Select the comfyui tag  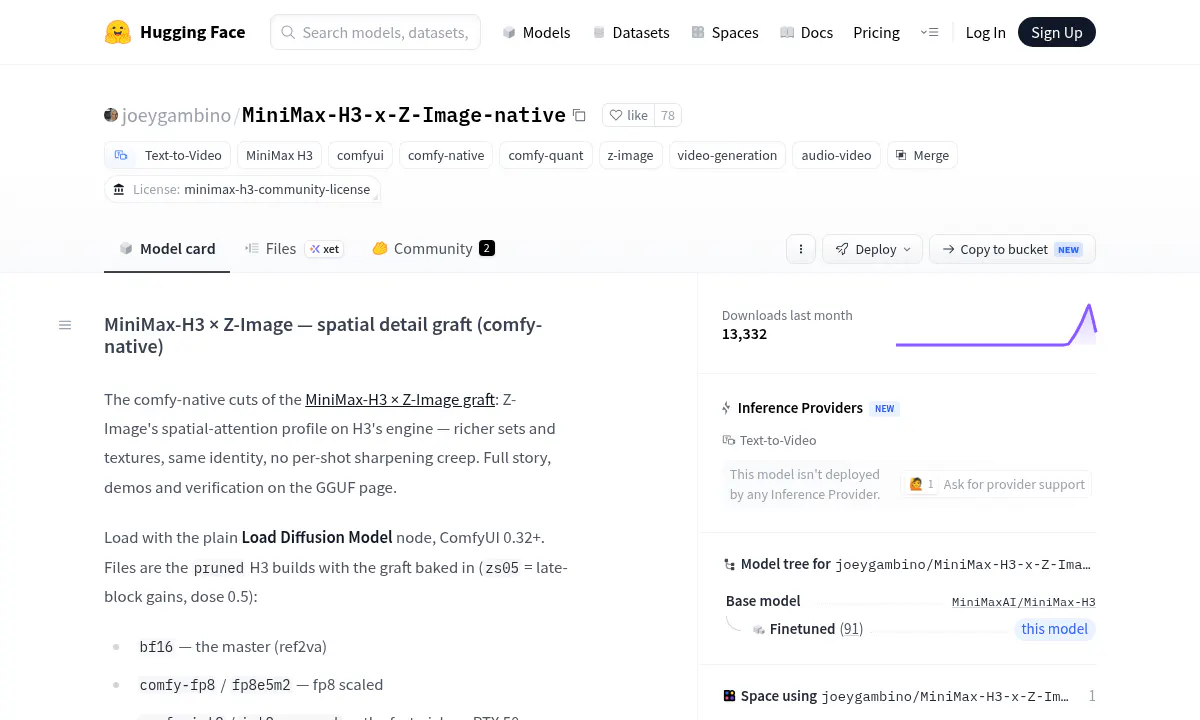click(x=360, y=155)
